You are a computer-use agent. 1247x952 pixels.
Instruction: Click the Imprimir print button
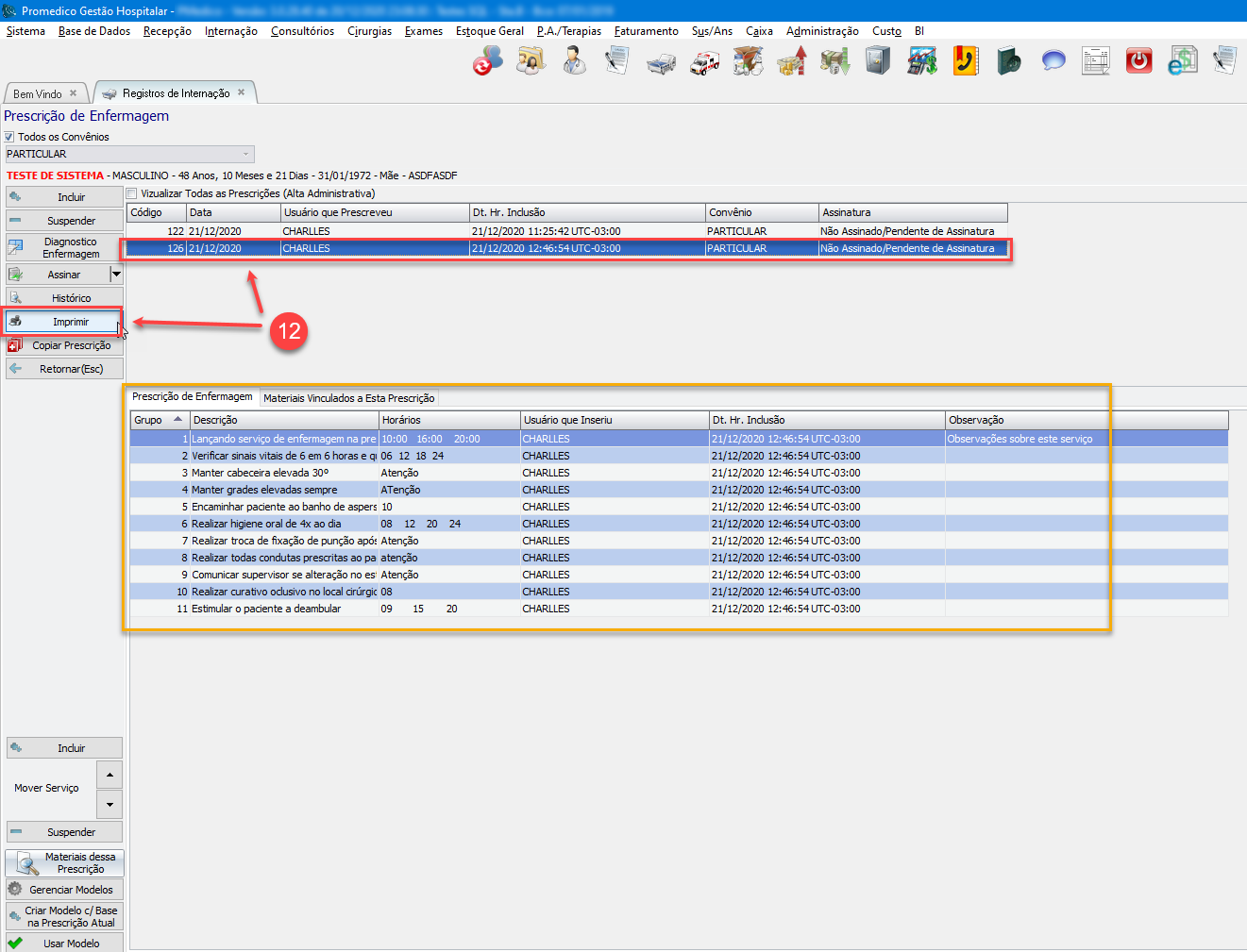pyautogui.click(x=64, y=322)
